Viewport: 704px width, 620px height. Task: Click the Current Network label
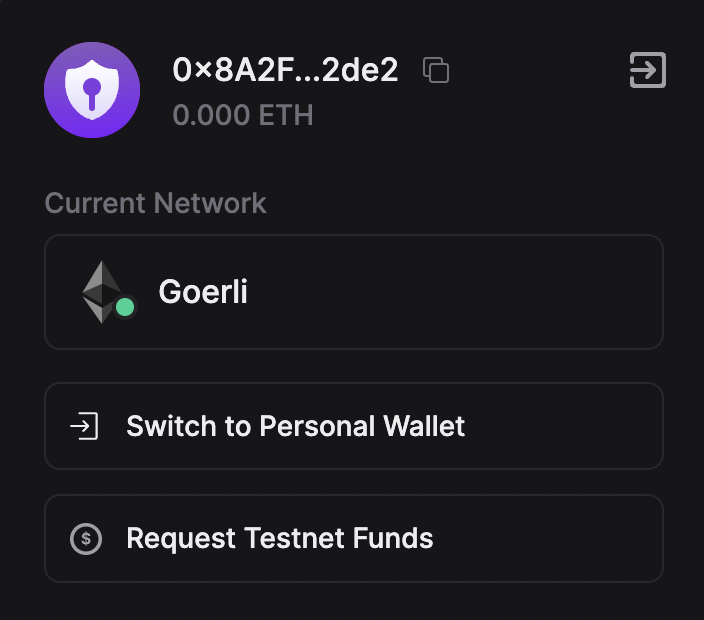[x=156, y=203]
